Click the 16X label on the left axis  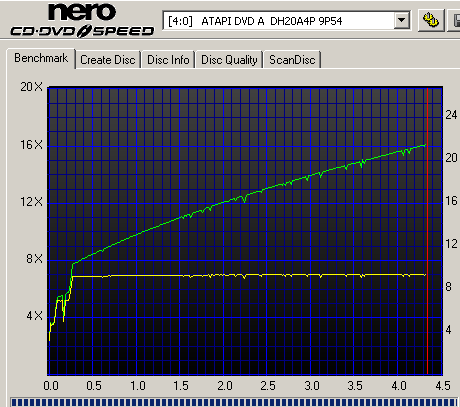(32, 145)
